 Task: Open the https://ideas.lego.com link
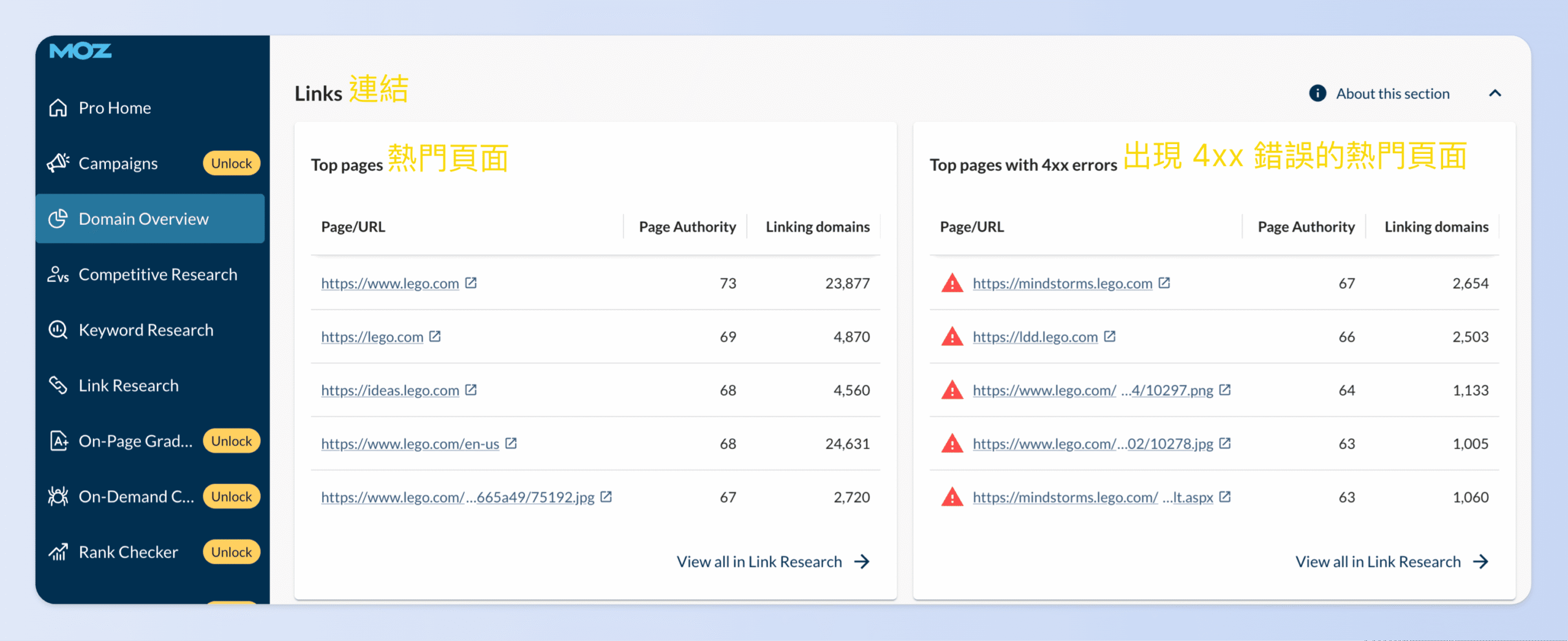coord(390,390)
